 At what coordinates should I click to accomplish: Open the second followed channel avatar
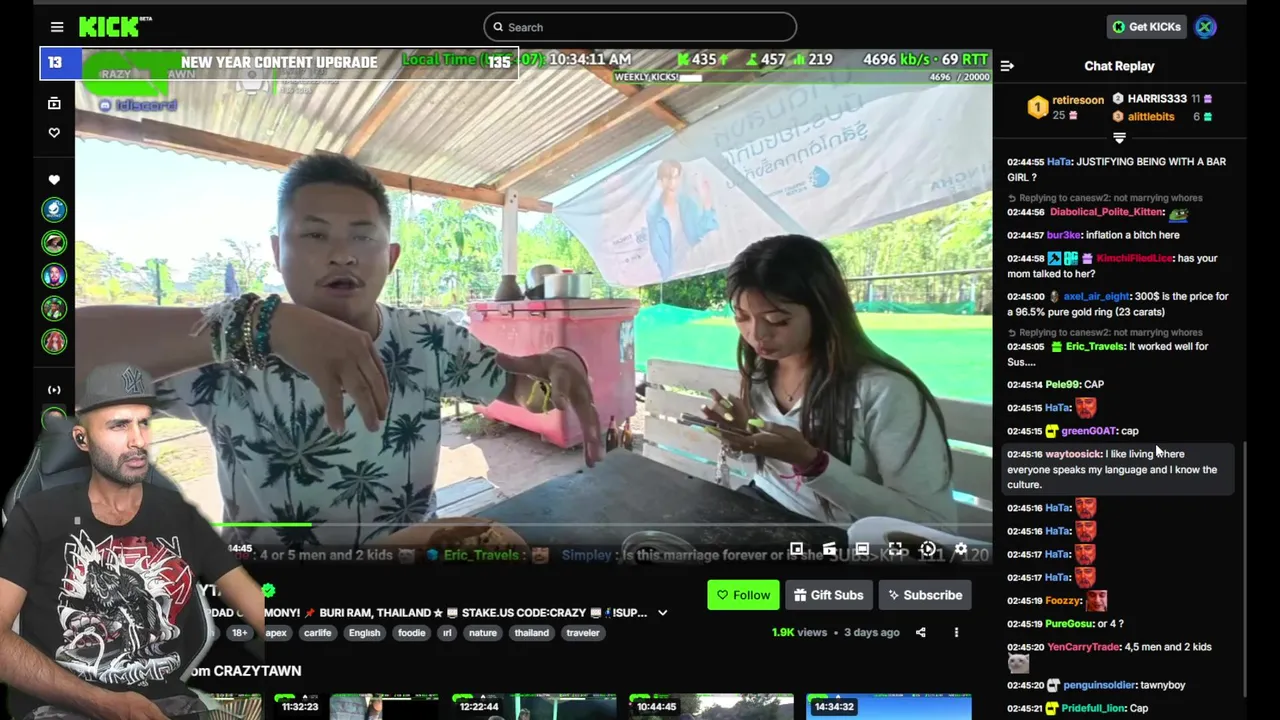point(54,242)
